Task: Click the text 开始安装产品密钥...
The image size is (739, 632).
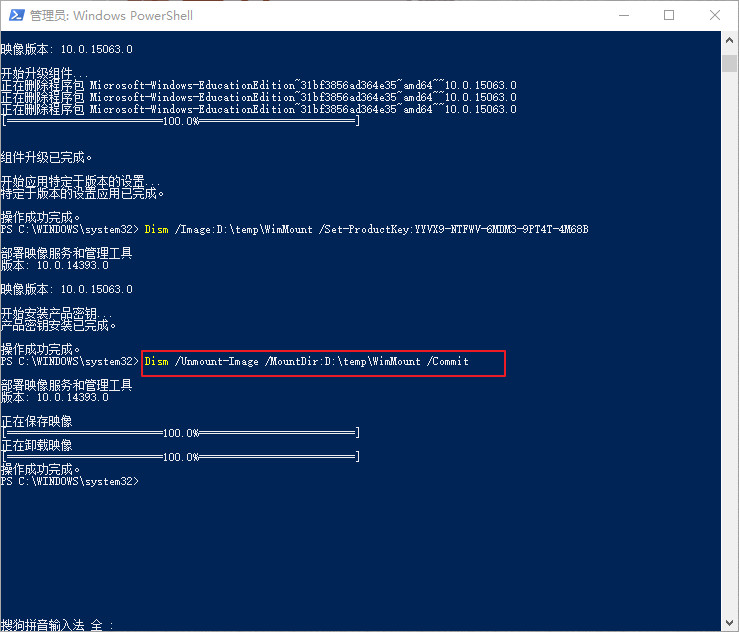Action: coord(56,313)
